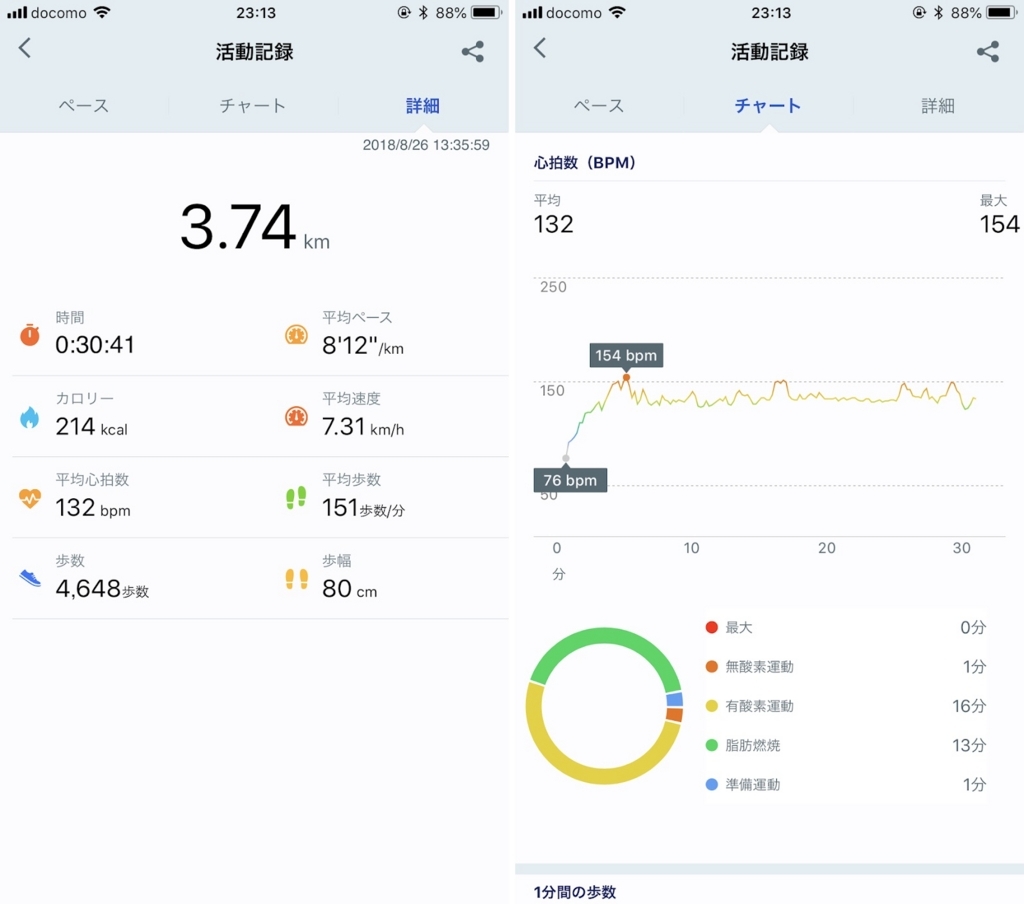This screenshot has height=904, width=1024.
Task: Tap the orange 無酸素運動 legend dot
Action: pos(712,667)
